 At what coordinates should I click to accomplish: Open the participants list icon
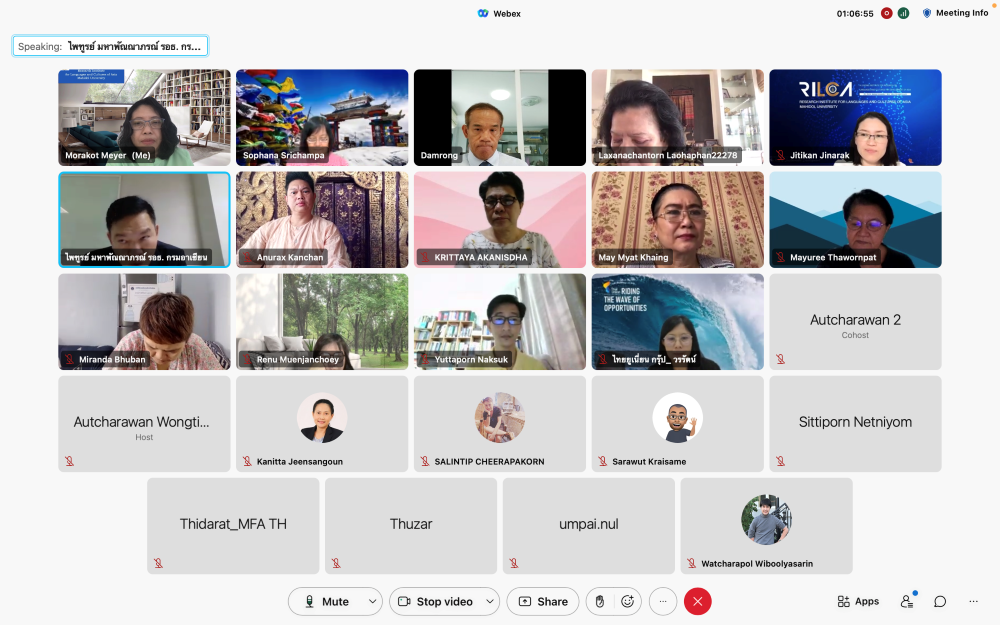(906, 601)
